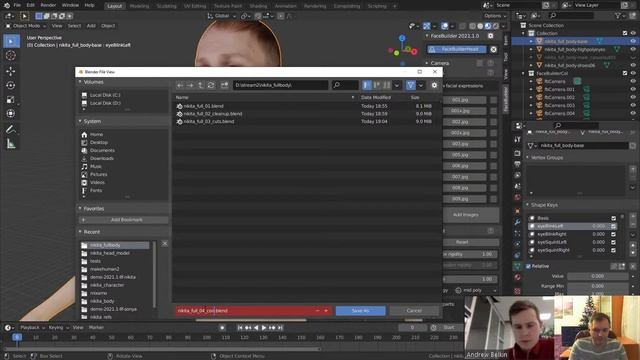This screenshot has height=360, width=640.
Task: Uncheck the FaceBuilderCol checkbox
Action: tap(625, 73)
